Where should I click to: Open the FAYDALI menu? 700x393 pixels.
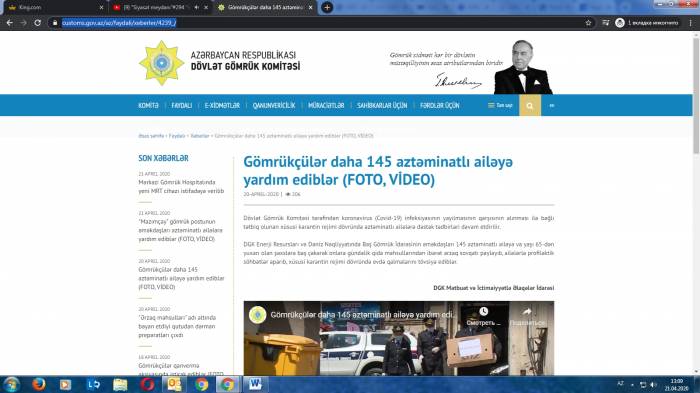click(x=182, y=105)
